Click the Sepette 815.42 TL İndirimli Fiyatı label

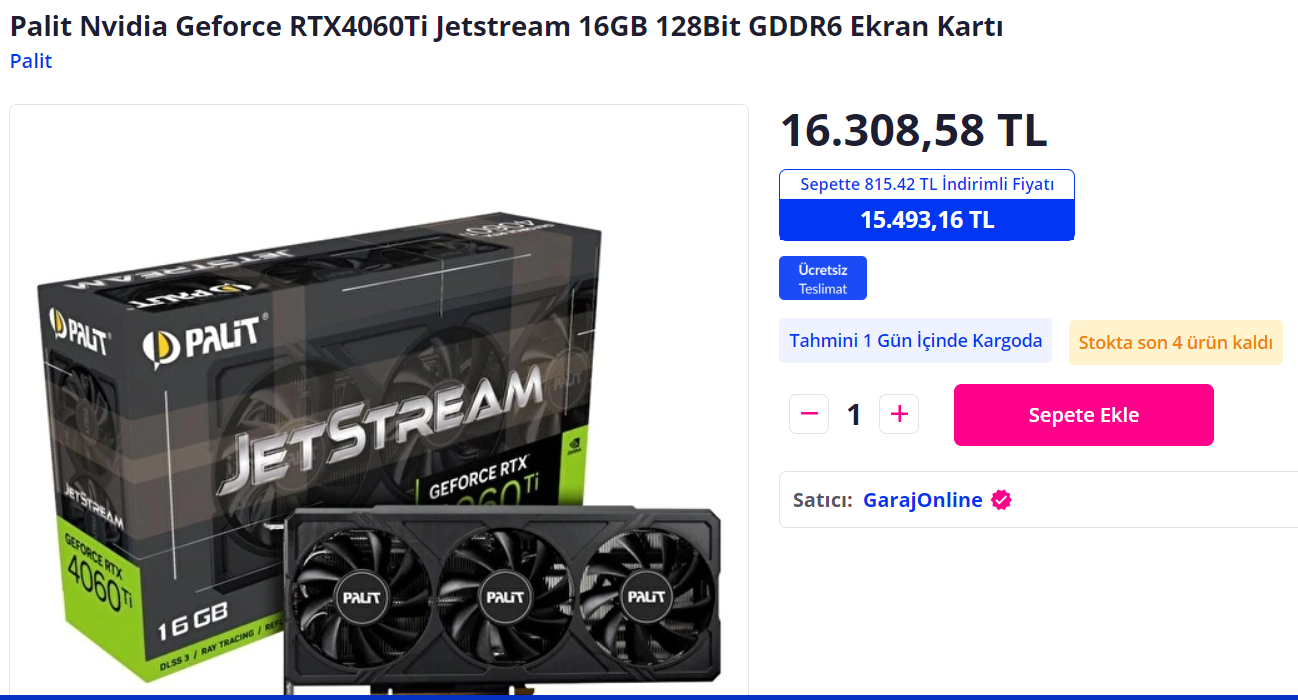[927, 184]
